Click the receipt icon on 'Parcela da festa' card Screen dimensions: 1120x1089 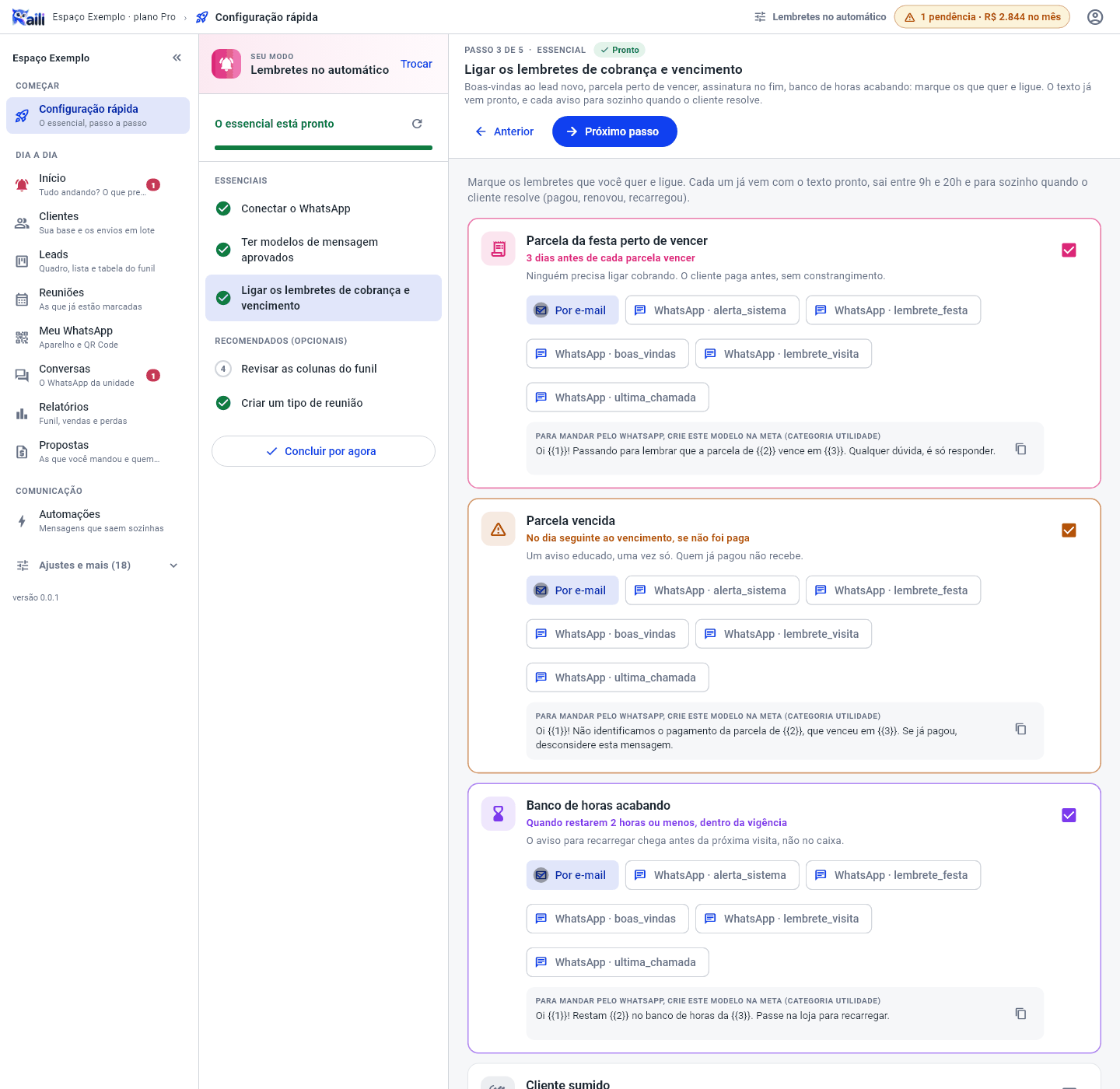(x=499, y=249)
